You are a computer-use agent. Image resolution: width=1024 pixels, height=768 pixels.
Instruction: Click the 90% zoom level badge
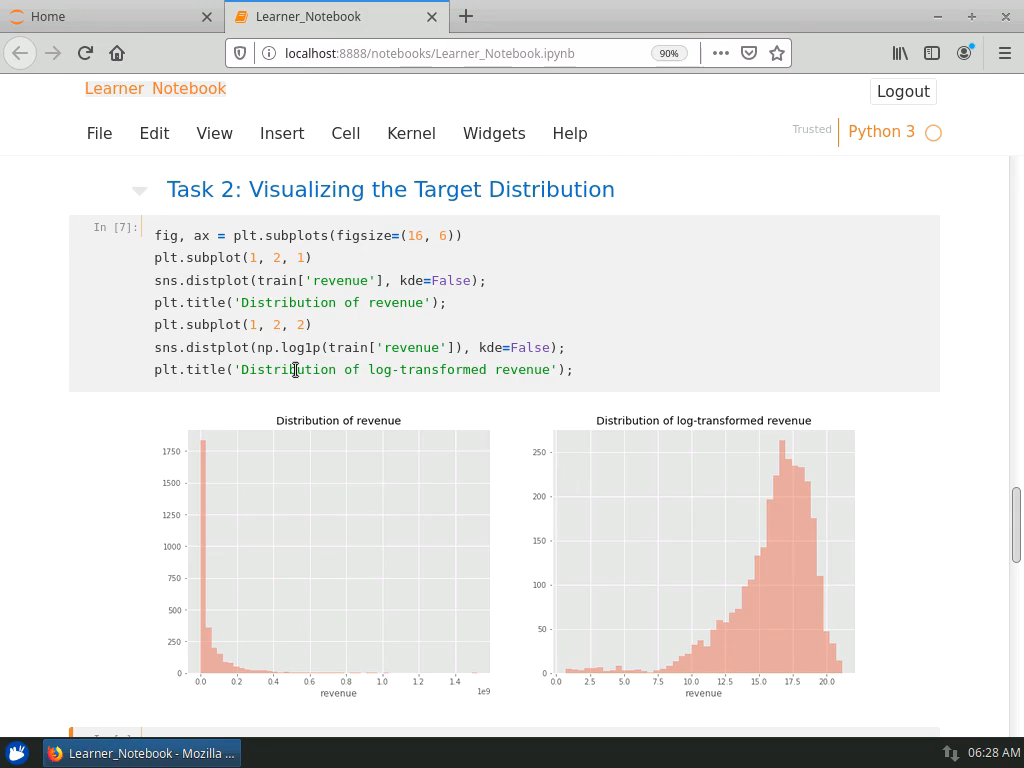point(669,54)
